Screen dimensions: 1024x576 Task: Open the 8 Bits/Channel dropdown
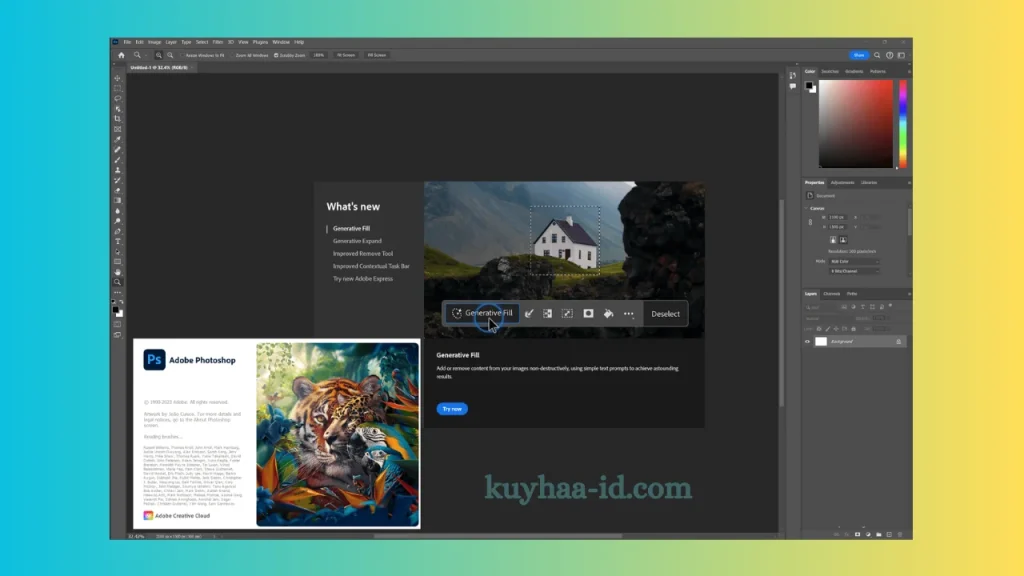[854, 271]
